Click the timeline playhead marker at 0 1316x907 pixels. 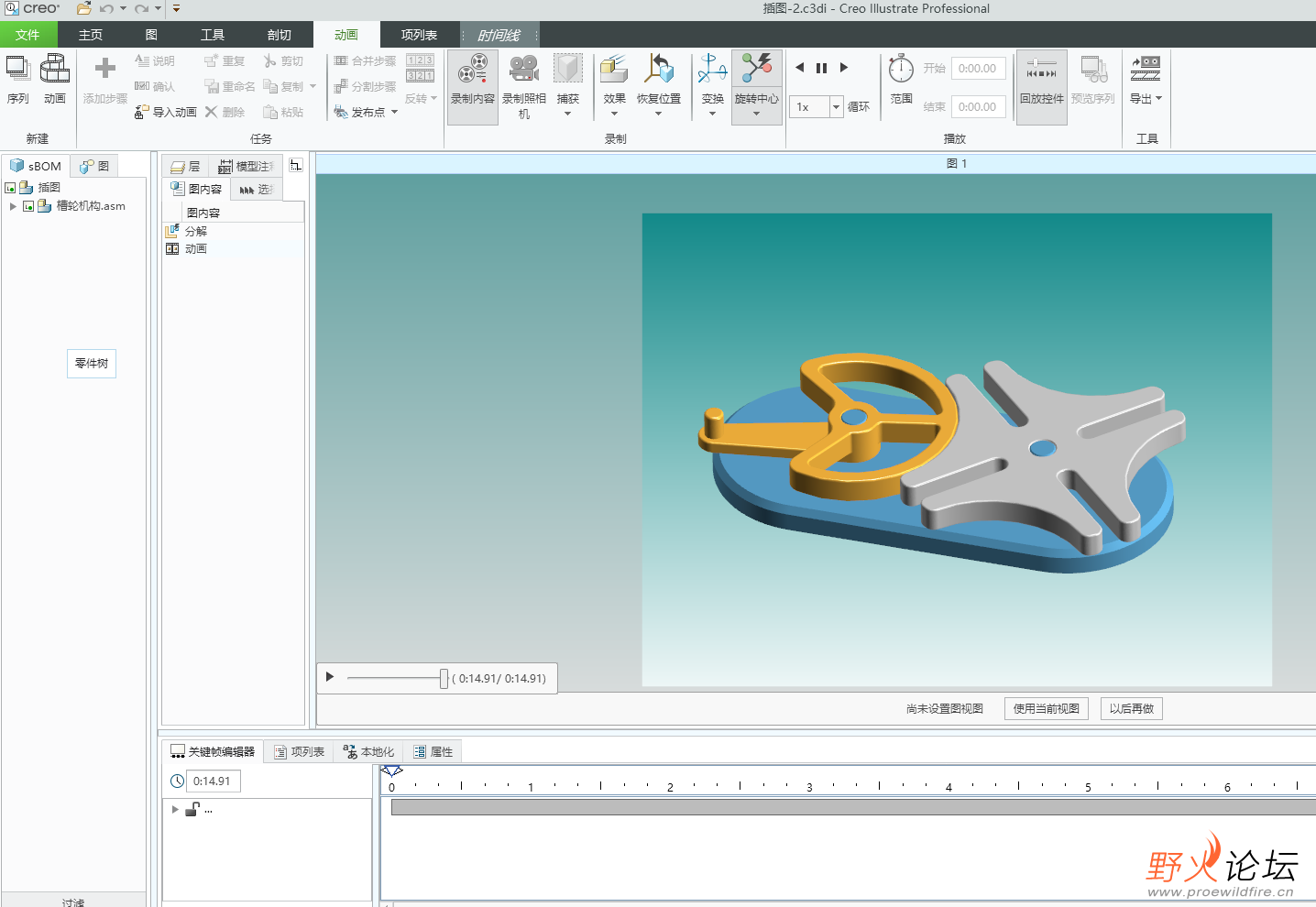tap(392, 770)
